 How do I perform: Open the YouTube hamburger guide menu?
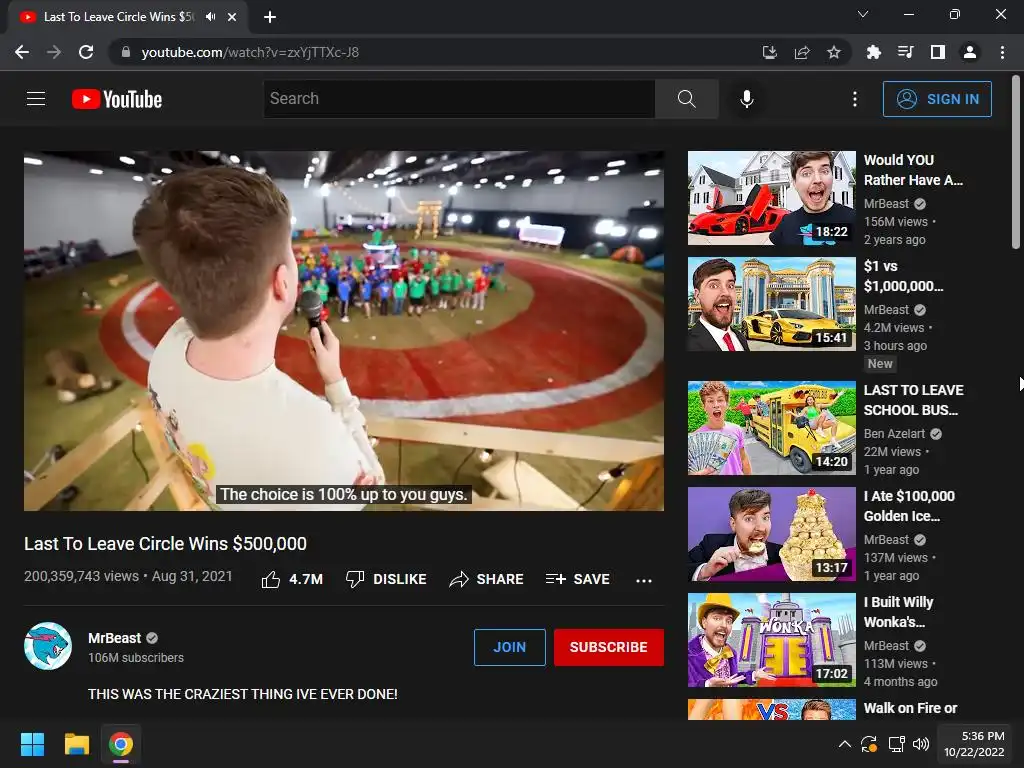[x=36, y=99]
